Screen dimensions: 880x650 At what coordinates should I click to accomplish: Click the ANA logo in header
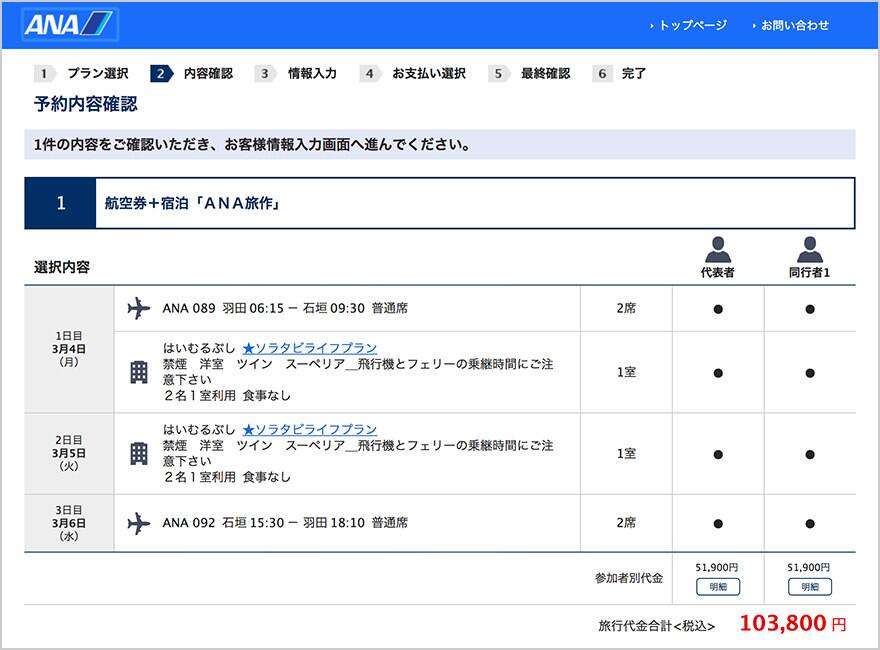[69, 25]
